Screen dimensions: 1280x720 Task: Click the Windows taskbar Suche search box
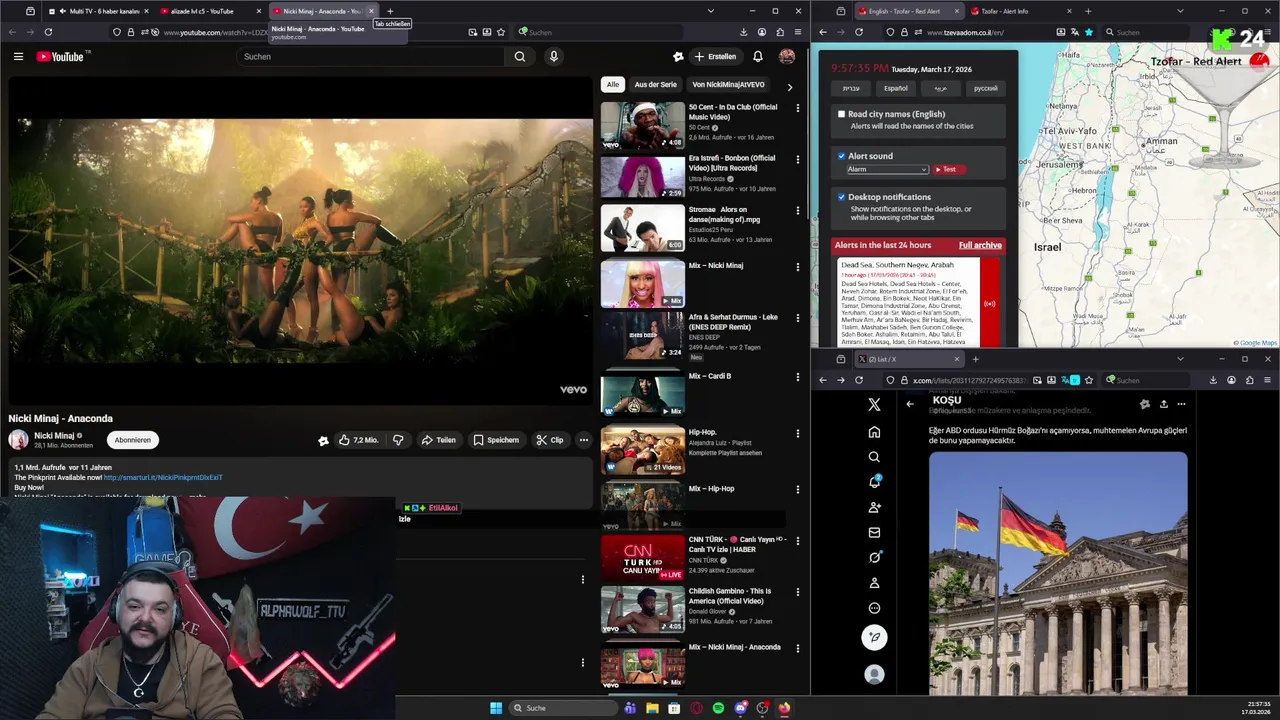563,708
